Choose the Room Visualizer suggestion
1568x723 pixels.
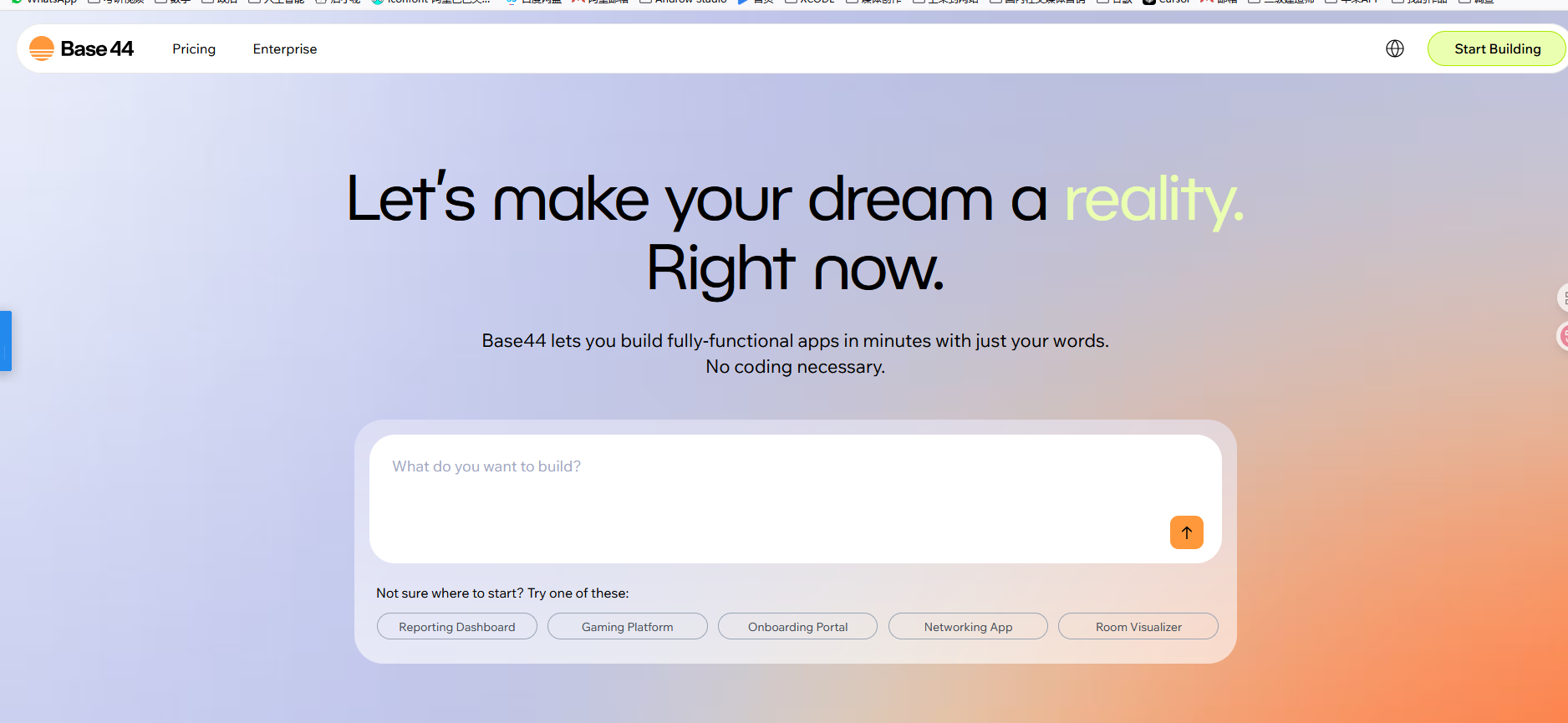tap(1138, 627)
